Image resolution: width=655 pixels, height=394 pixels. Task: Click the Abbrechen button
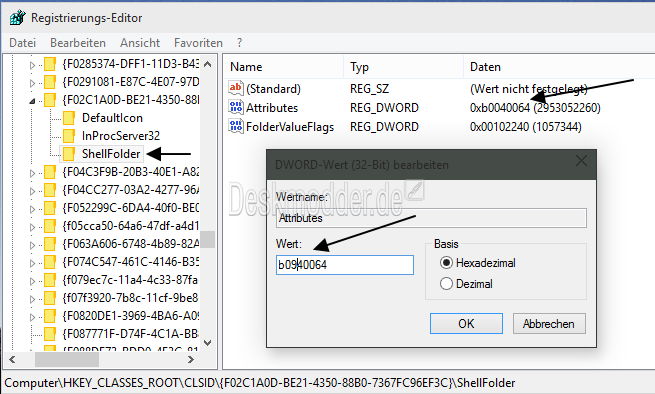pyautogui.click(x=549, y=324)
